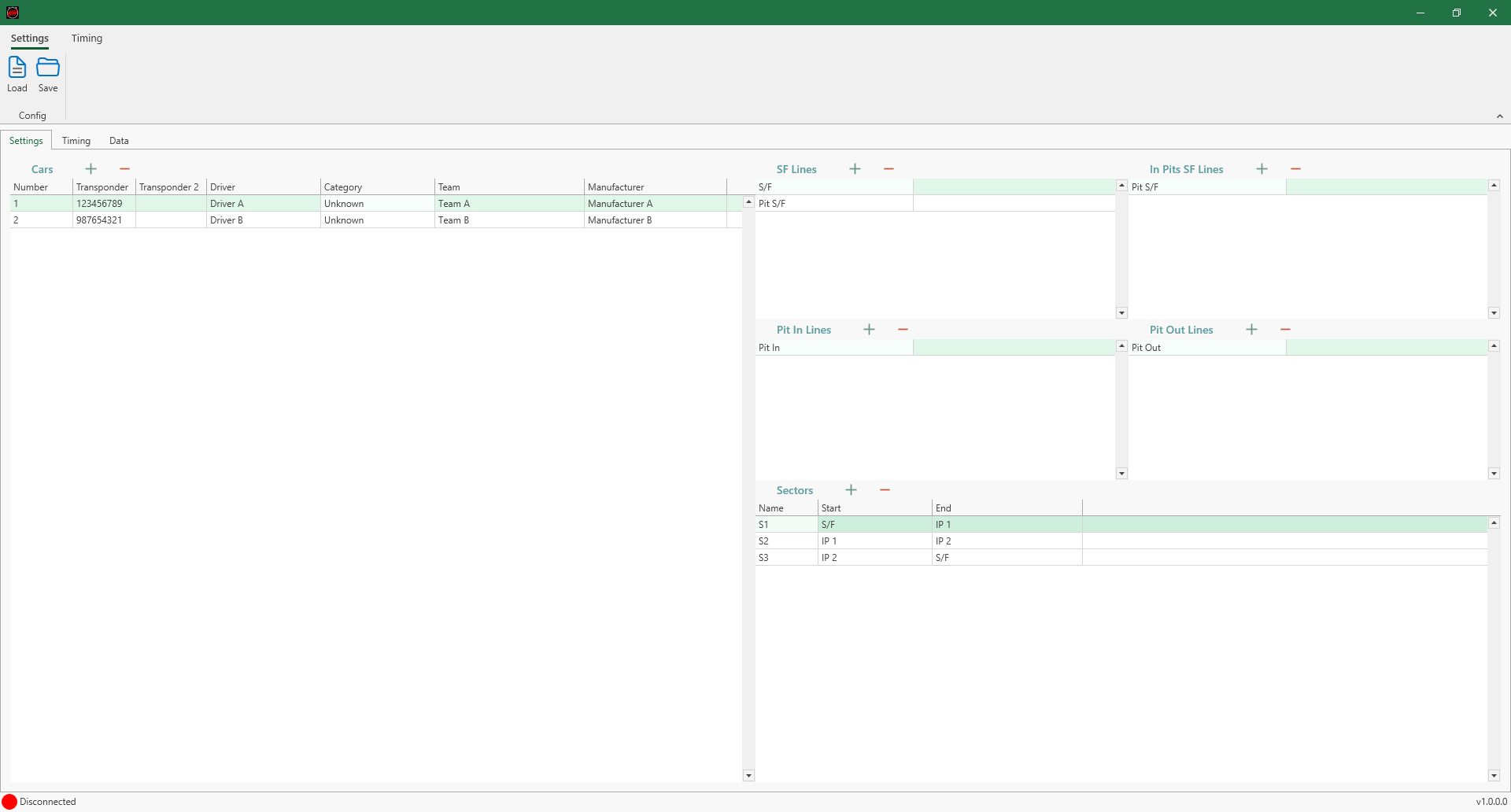Open the Timing ribbon tab
This screenshot has height=812, width=1511.
87,39
